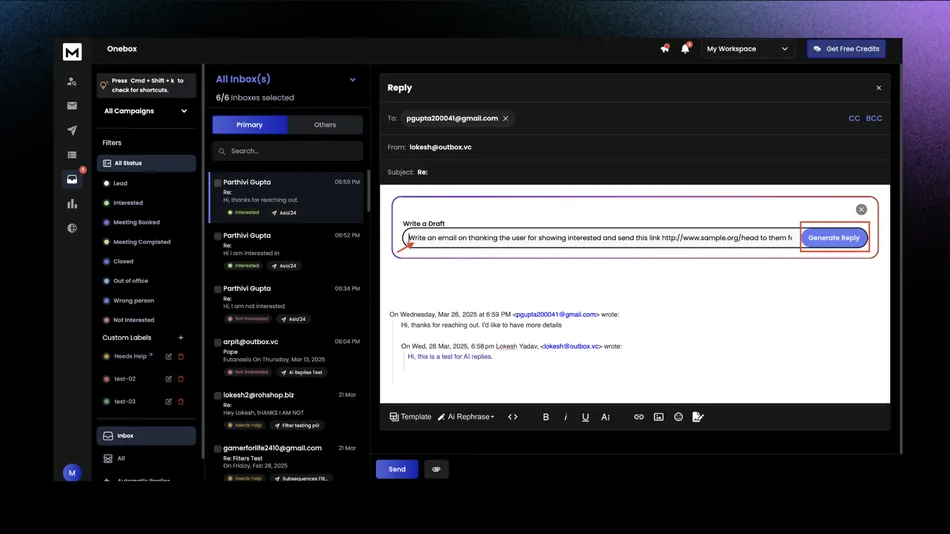Select the lokesh2@rohshop.biz email checkbox

(218, 395)
